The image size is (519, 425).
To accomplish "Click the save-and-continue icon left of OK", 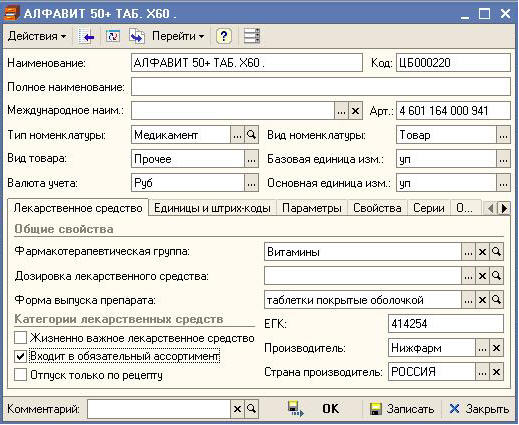I will (295, 409).
